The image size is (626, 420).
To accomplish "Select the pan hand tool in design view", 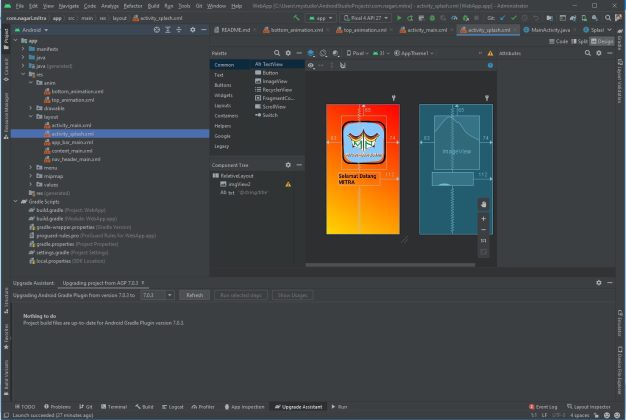I will pos(484,204).
